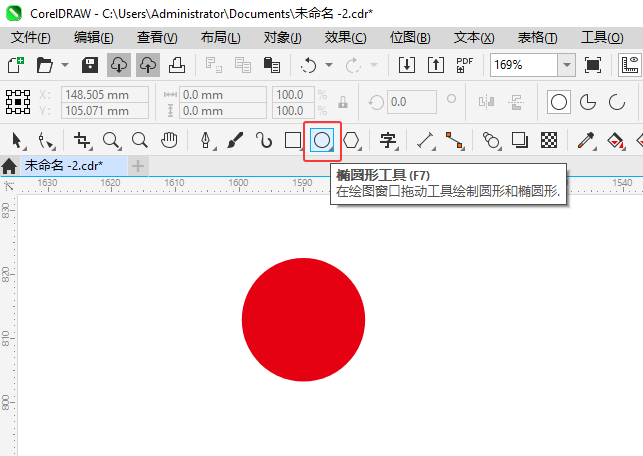The height and width of the screenshot is (456, 643).
Task: Select the Pick tool arrow
Action: click(x=18, y=141)
